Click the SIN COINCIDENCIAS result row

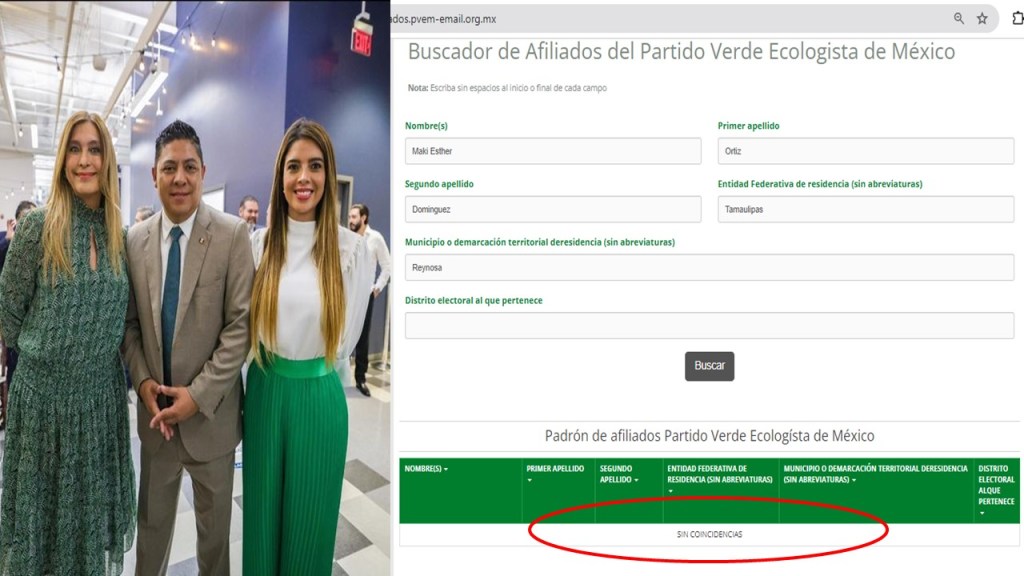(709, 534)
